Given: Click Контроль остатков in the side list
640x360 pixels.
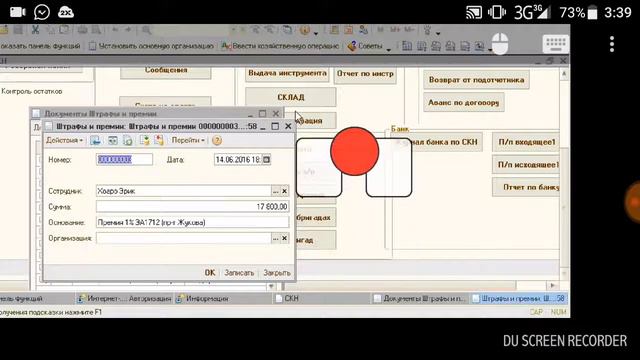Looking at the screenshot, I should point(32,91).
